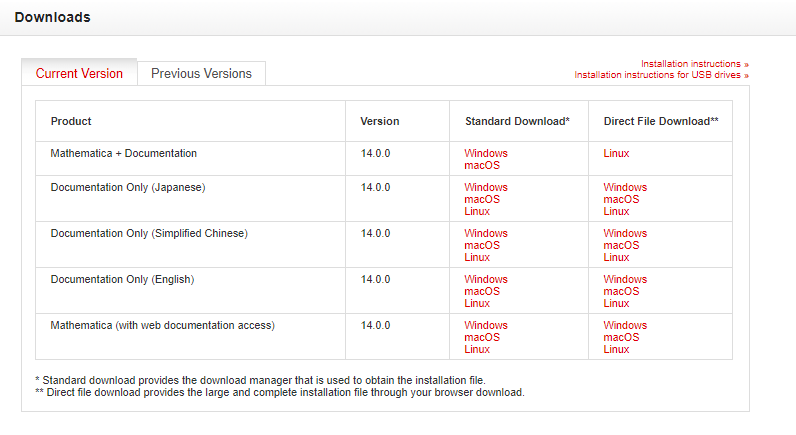Get Japanese documentation direct Windows file
Screen dimensions: 796x435
(x=625, y=187)
